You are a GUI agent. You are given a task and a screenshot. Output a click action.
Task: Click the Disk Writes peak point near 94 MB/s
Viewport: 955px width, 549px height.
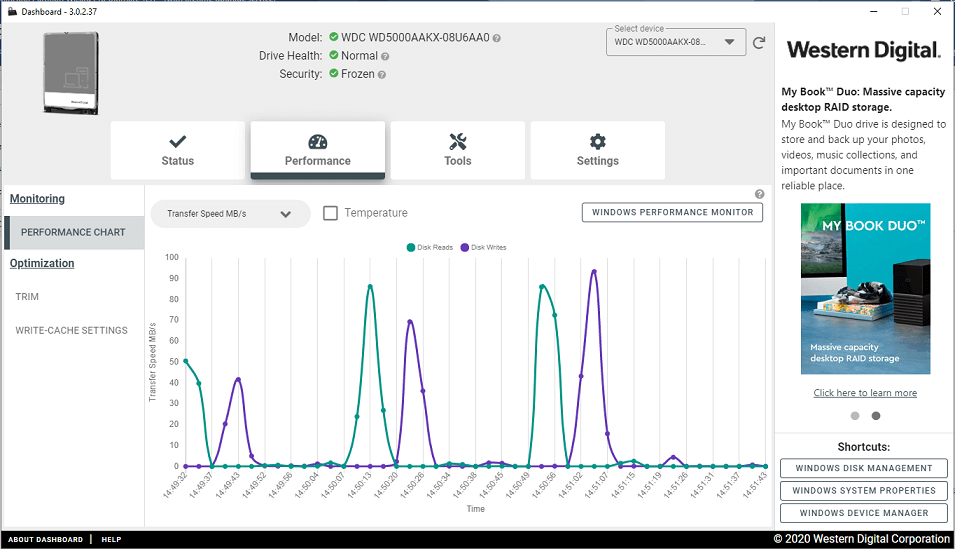[594, 272]
